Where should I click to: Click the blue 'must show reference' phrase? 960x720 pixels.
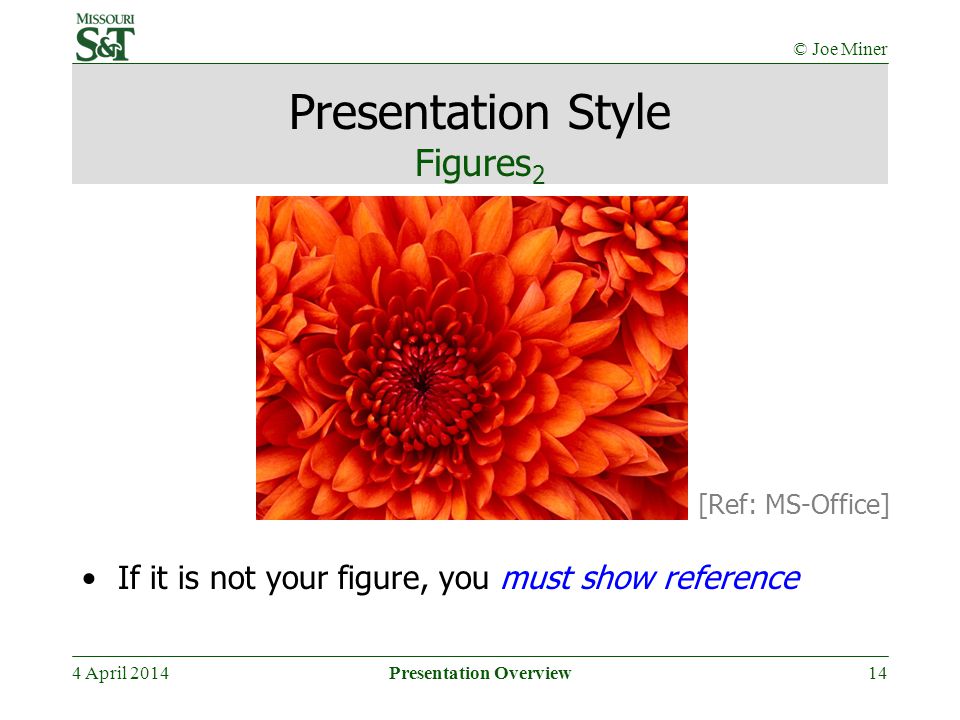(x=650, y=578)
